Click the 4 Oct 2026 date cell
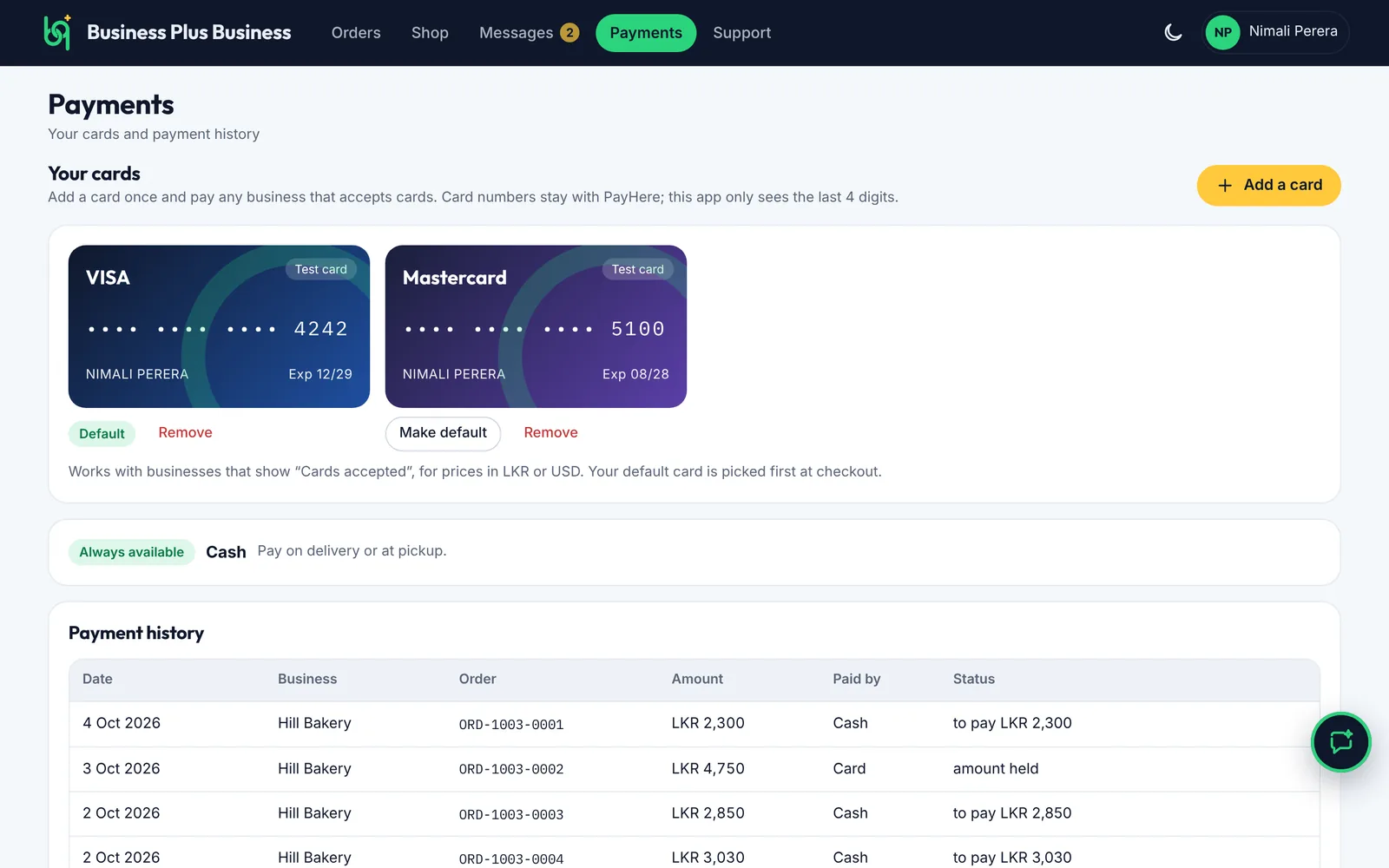The width and height of the screenshot is (1389, 868). coord(122,723)
